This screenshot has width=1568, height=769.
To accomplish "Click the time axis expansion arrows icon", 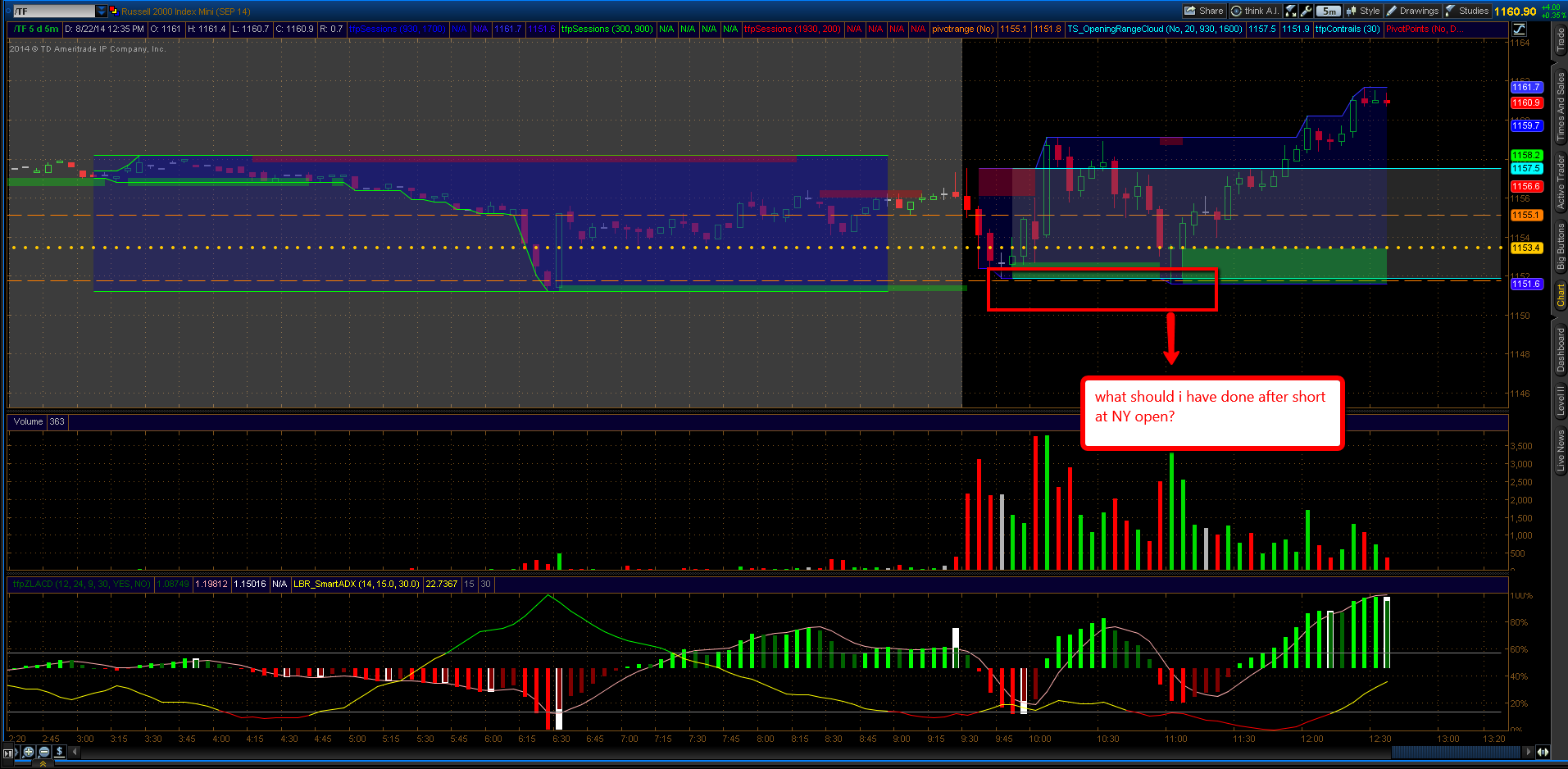I will click(1543, 752).
